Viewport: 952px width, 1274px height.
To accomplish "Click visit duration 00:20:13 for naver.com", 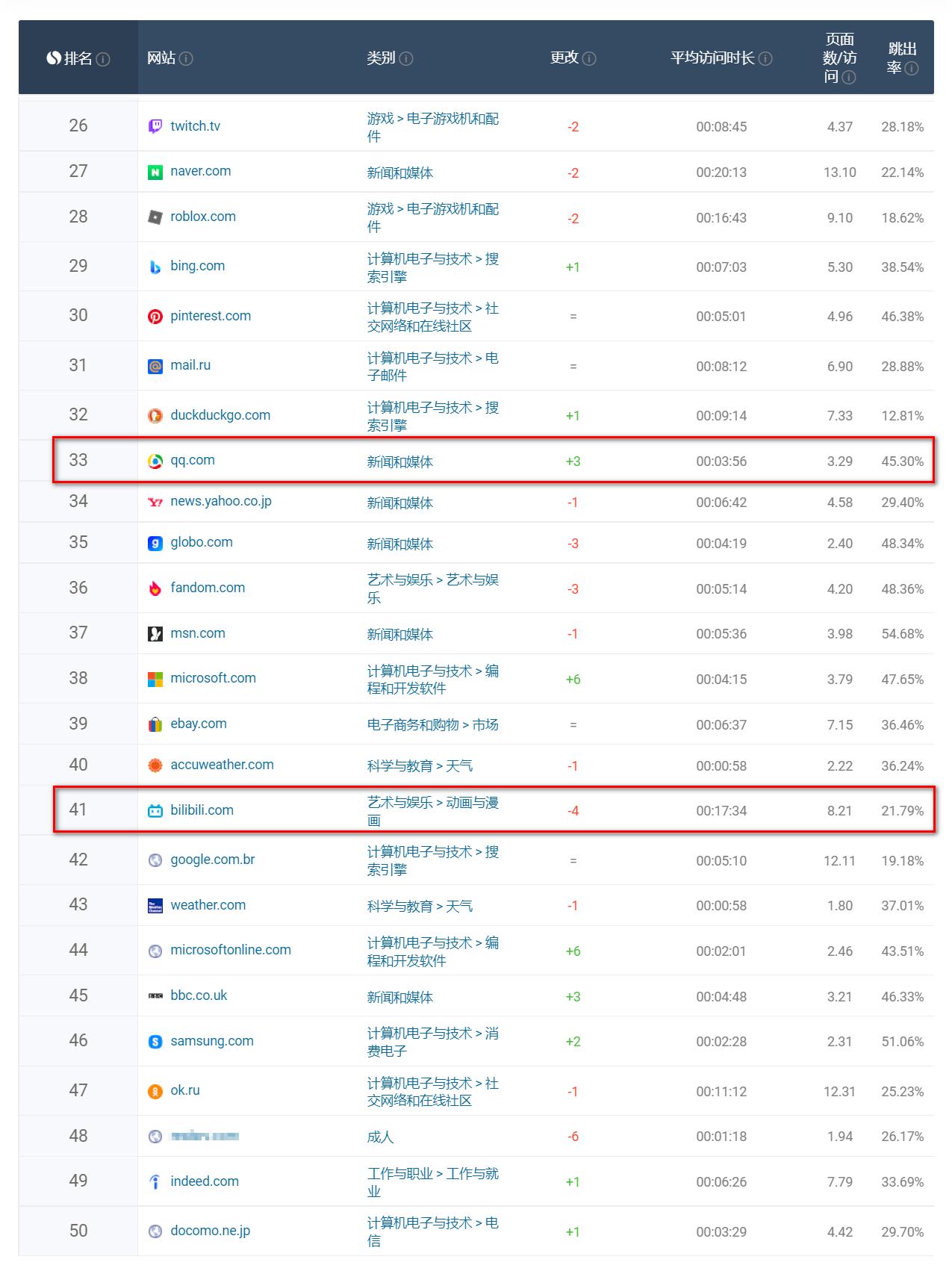I will [721, 173].
